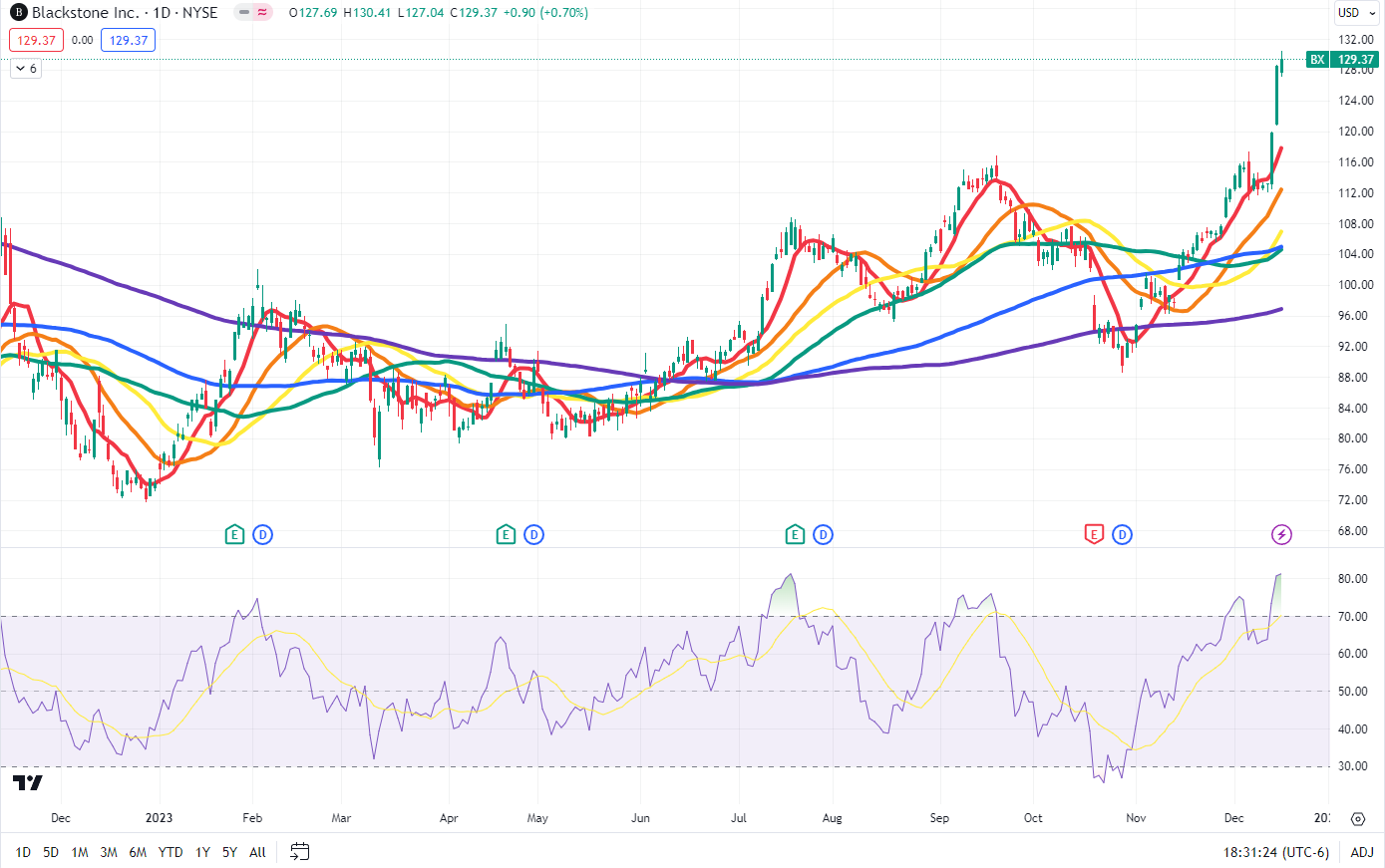This screenshot has width=1385, height=868.
Task: Click the D dividend marker near August
Action: 823,535
